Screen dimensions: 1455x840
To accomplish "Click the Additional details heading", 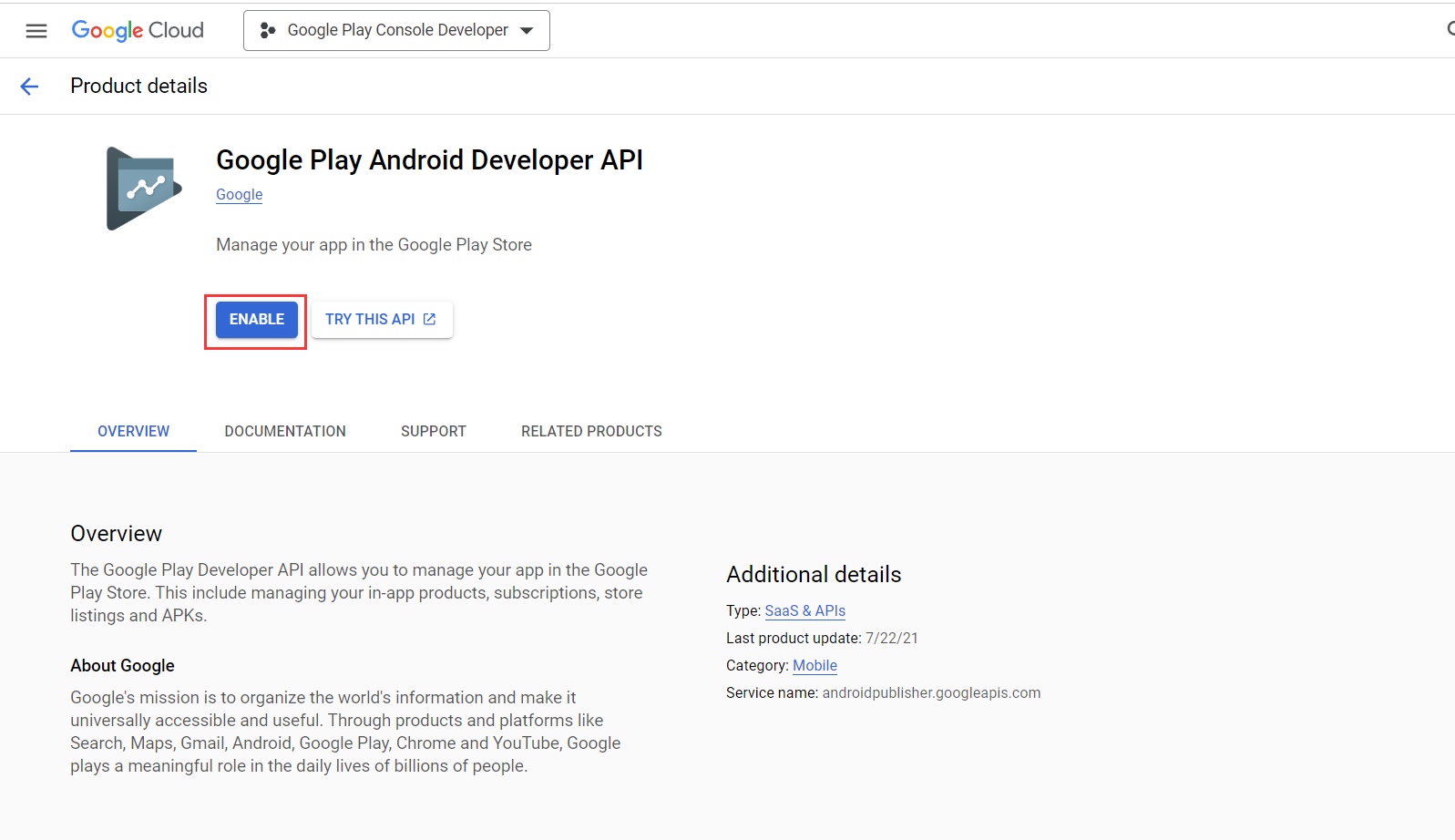I will point(813,575).
